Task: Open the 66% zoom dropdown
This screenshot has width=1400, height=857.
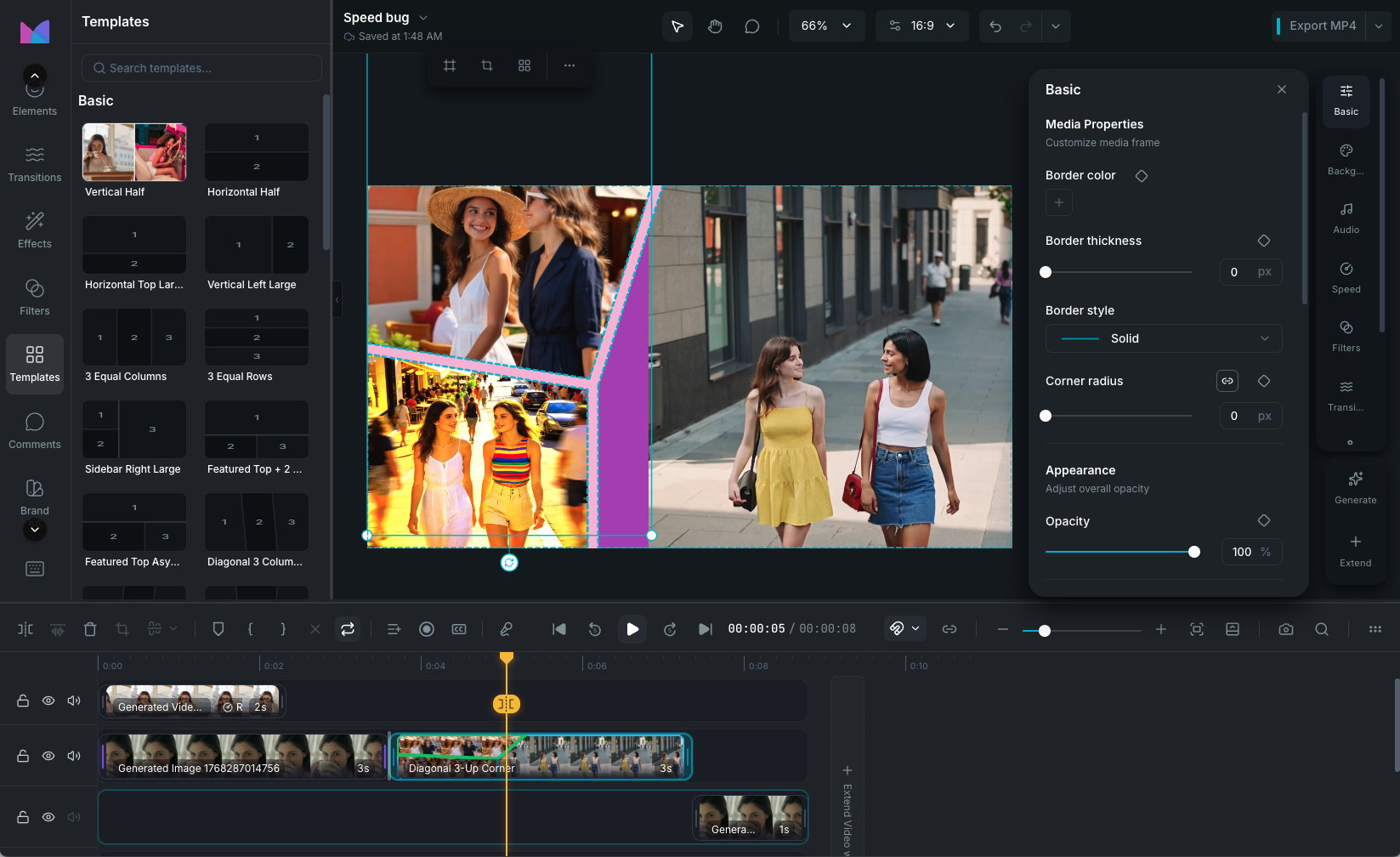Action: (x=826, y=26)
